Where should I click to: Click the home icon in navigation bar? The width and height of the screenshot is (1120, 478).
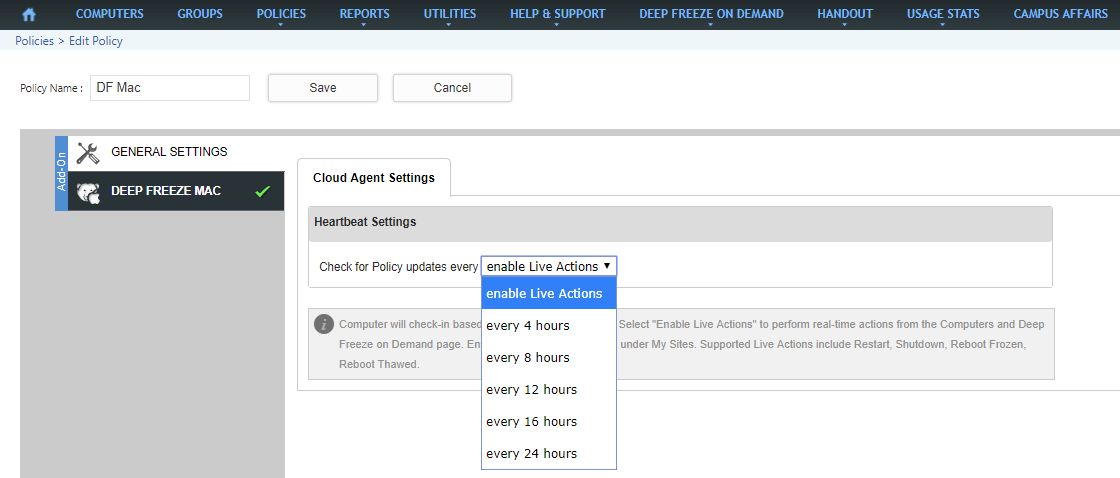point(29,15)
